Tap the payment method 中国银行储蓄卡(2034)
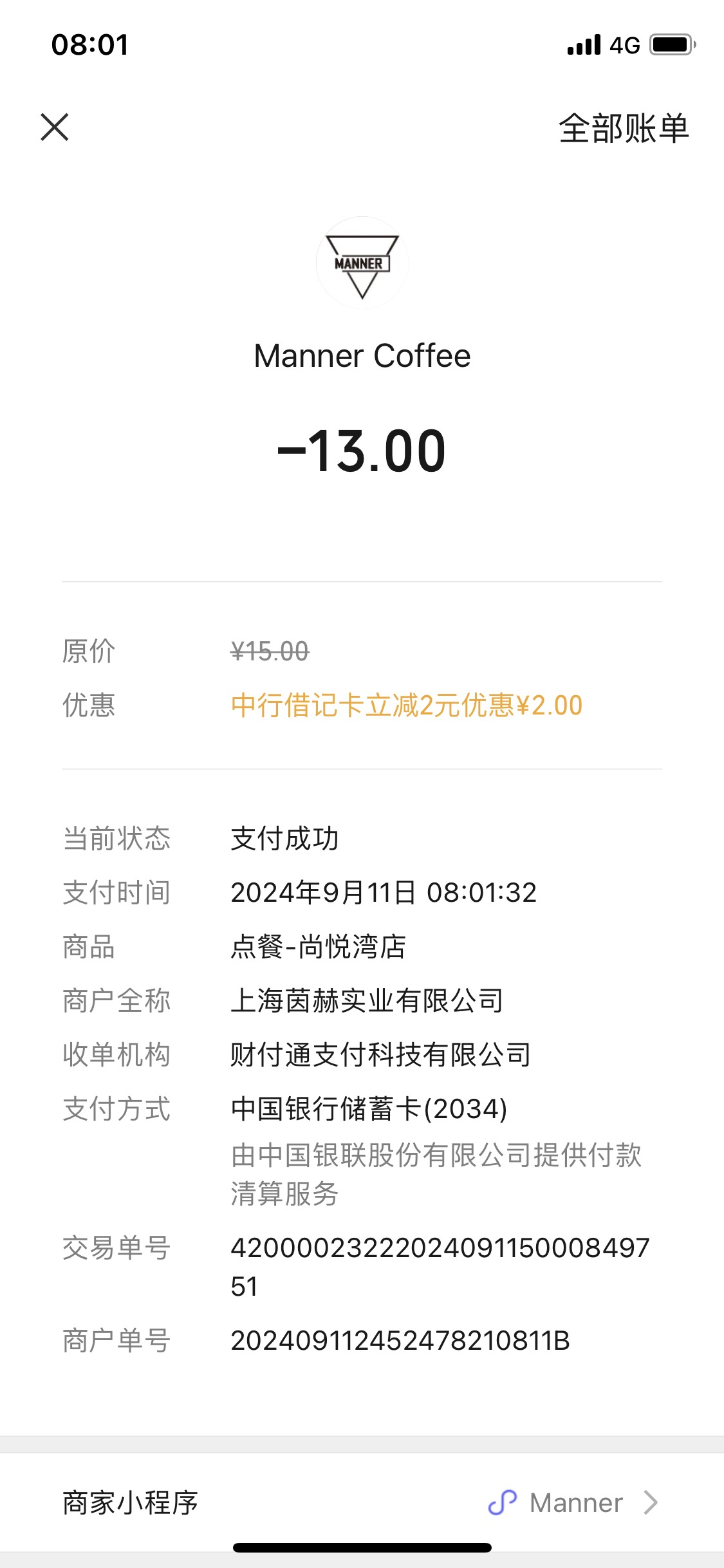The image size is (724, 1568). (369, 1108)
